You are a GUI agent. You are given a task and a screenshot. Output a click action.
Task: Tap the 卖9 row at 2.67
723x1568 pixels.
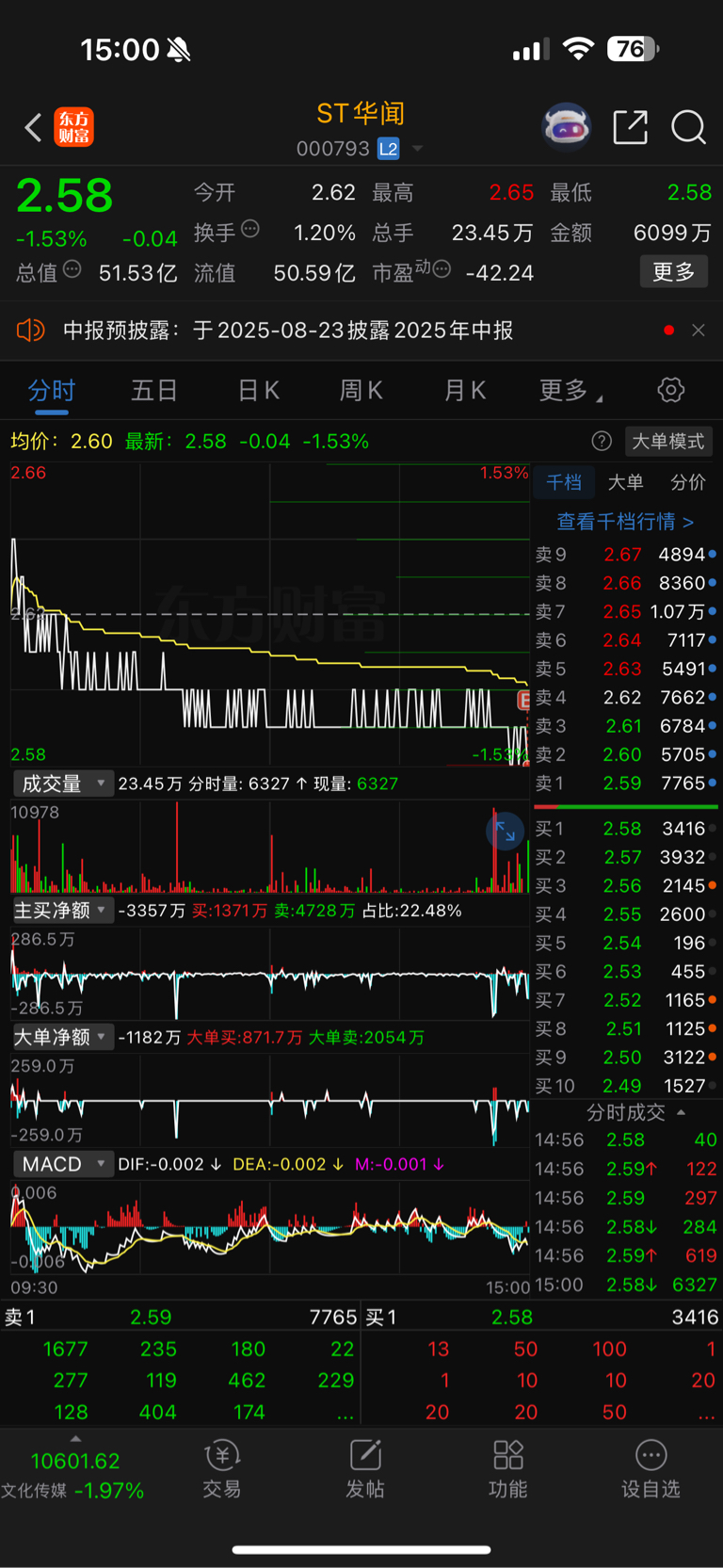tap(626, 555)
